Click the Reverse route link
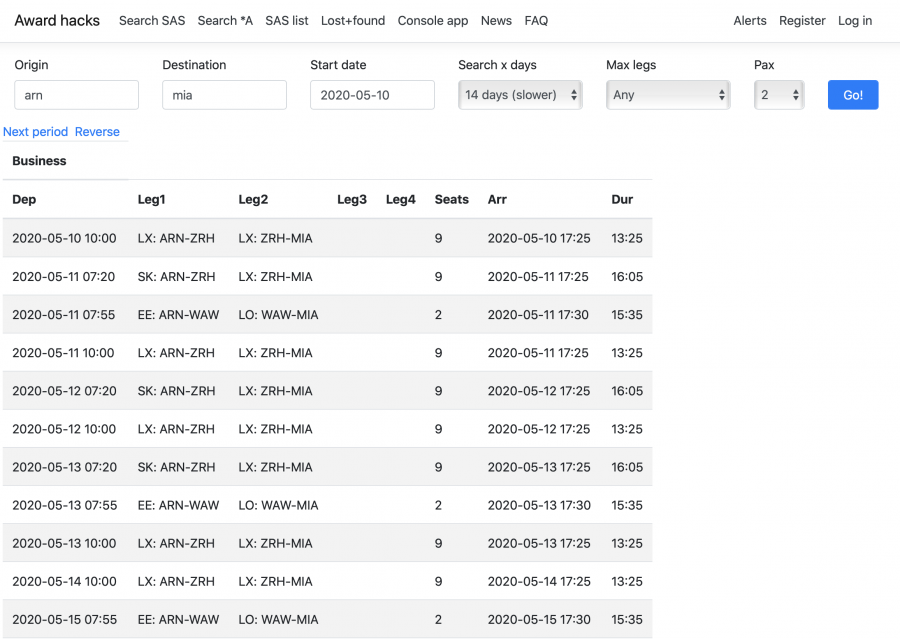900x639 pixels. tap(97, 132)
